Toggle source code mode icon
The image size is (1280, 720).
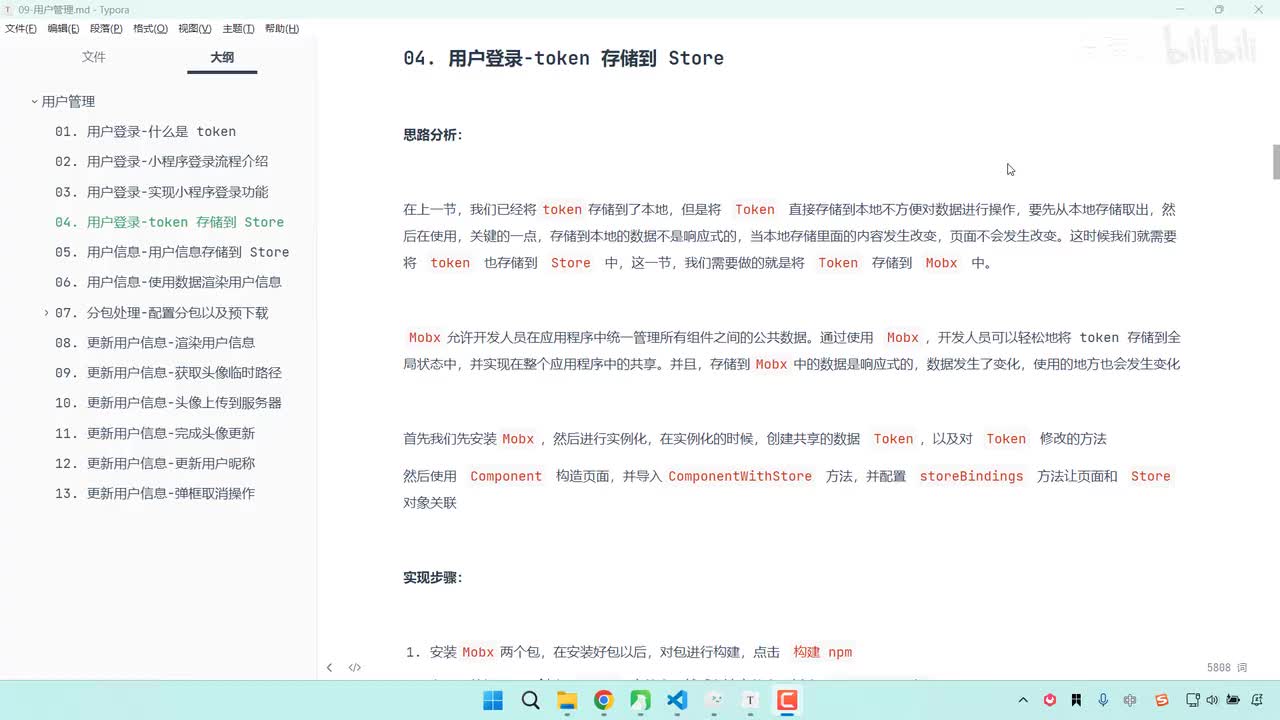[355, 667]
